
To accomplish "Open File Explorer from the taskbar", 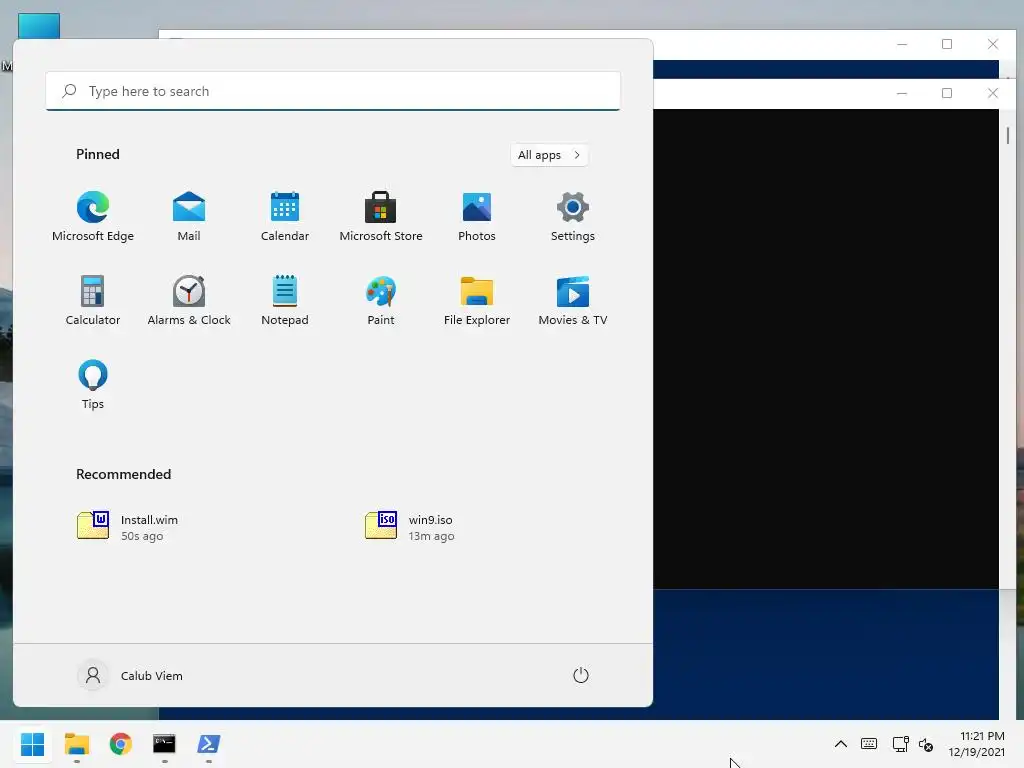I will click(x=77, y=744).
